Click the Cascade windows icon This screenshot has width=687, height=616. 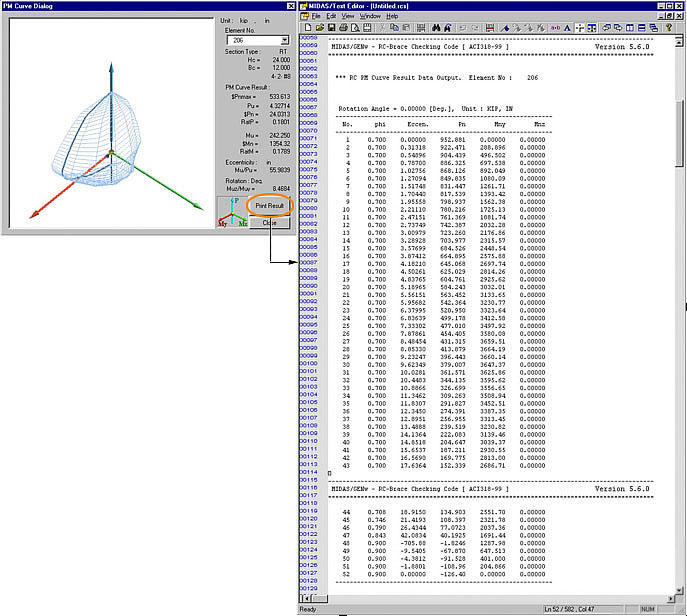point(653,28)
